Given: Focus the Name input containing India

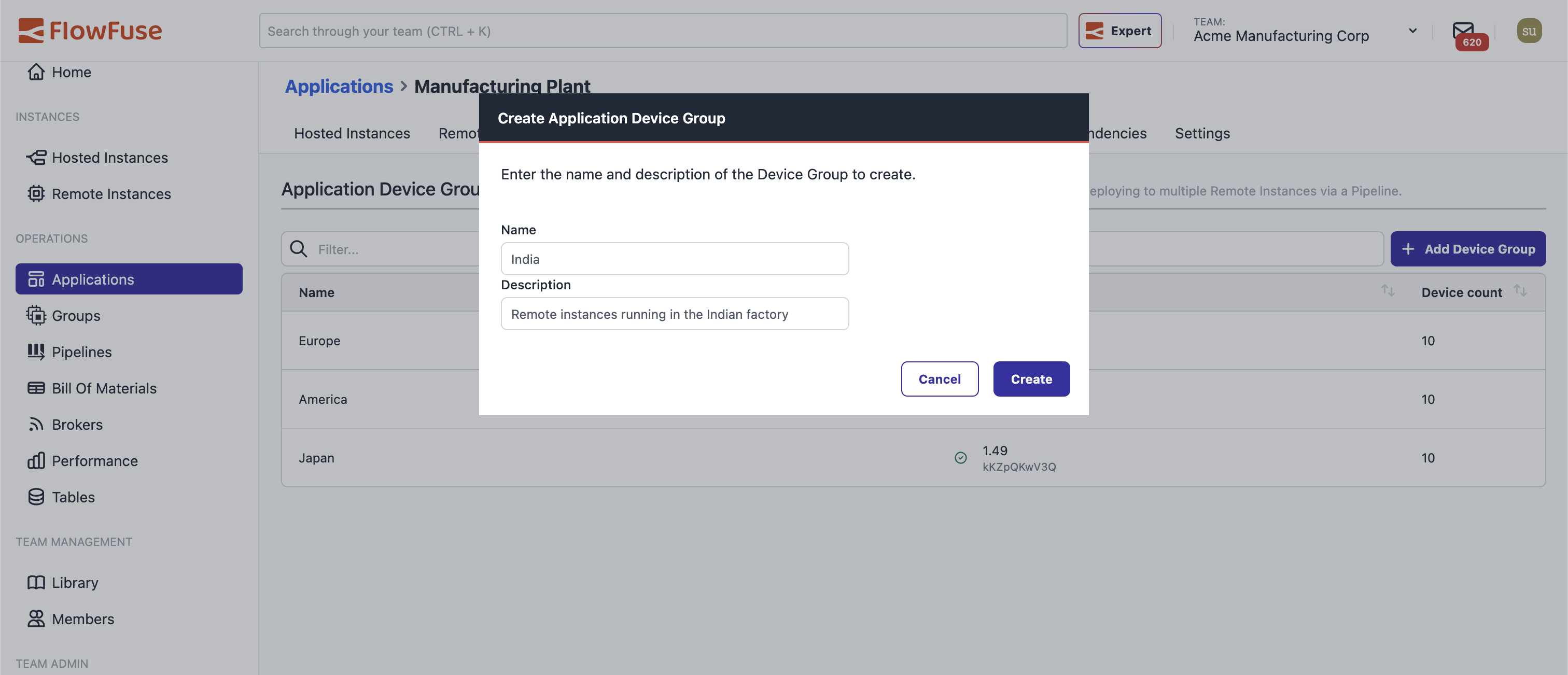Looking at the screenshot, I should [675, 259].
